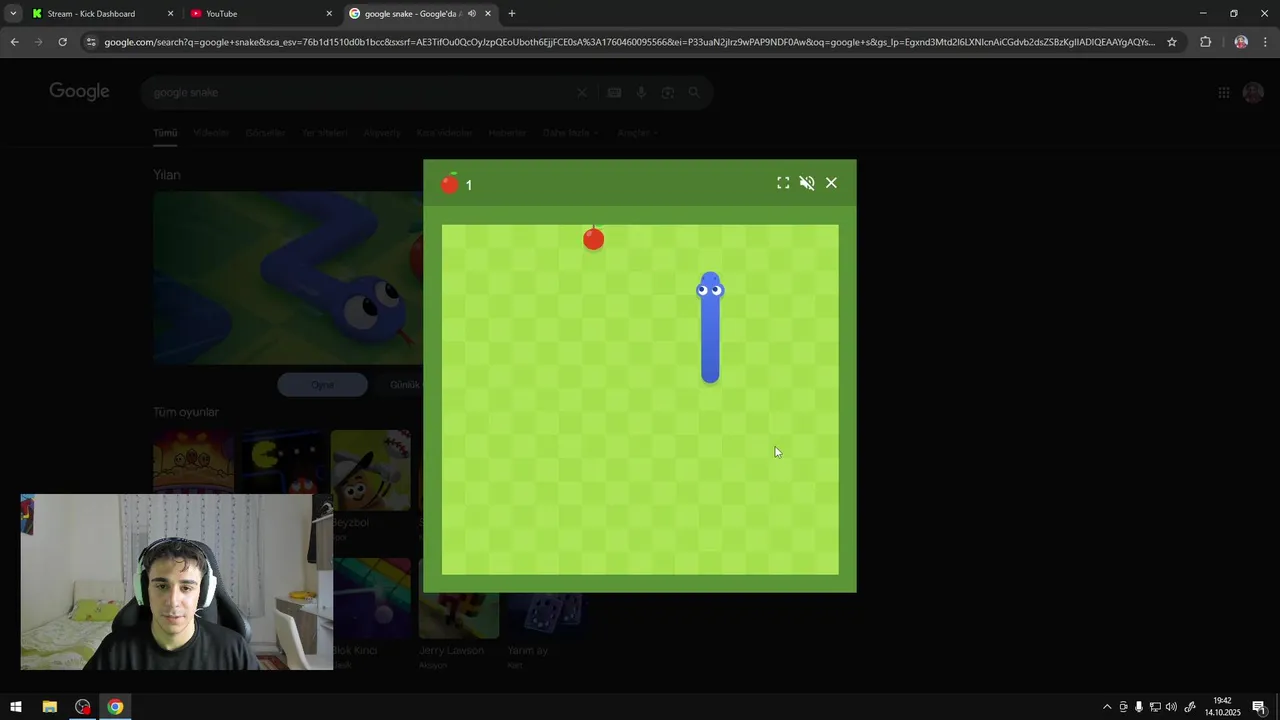Open the volume tray control

tap(1171, 707)
